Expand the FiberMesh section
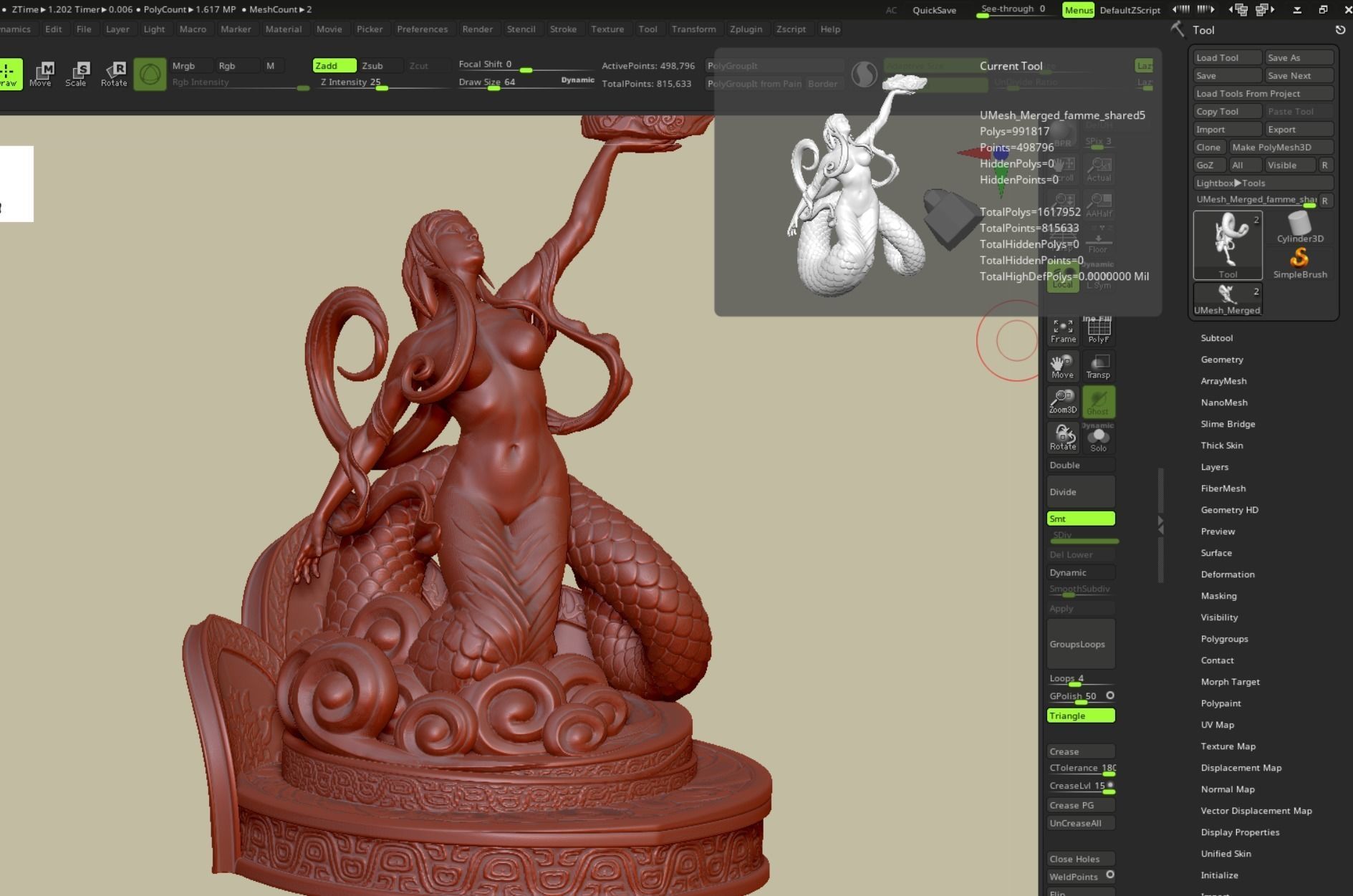The image size is (1353, 896). (x=1223, y=488)
